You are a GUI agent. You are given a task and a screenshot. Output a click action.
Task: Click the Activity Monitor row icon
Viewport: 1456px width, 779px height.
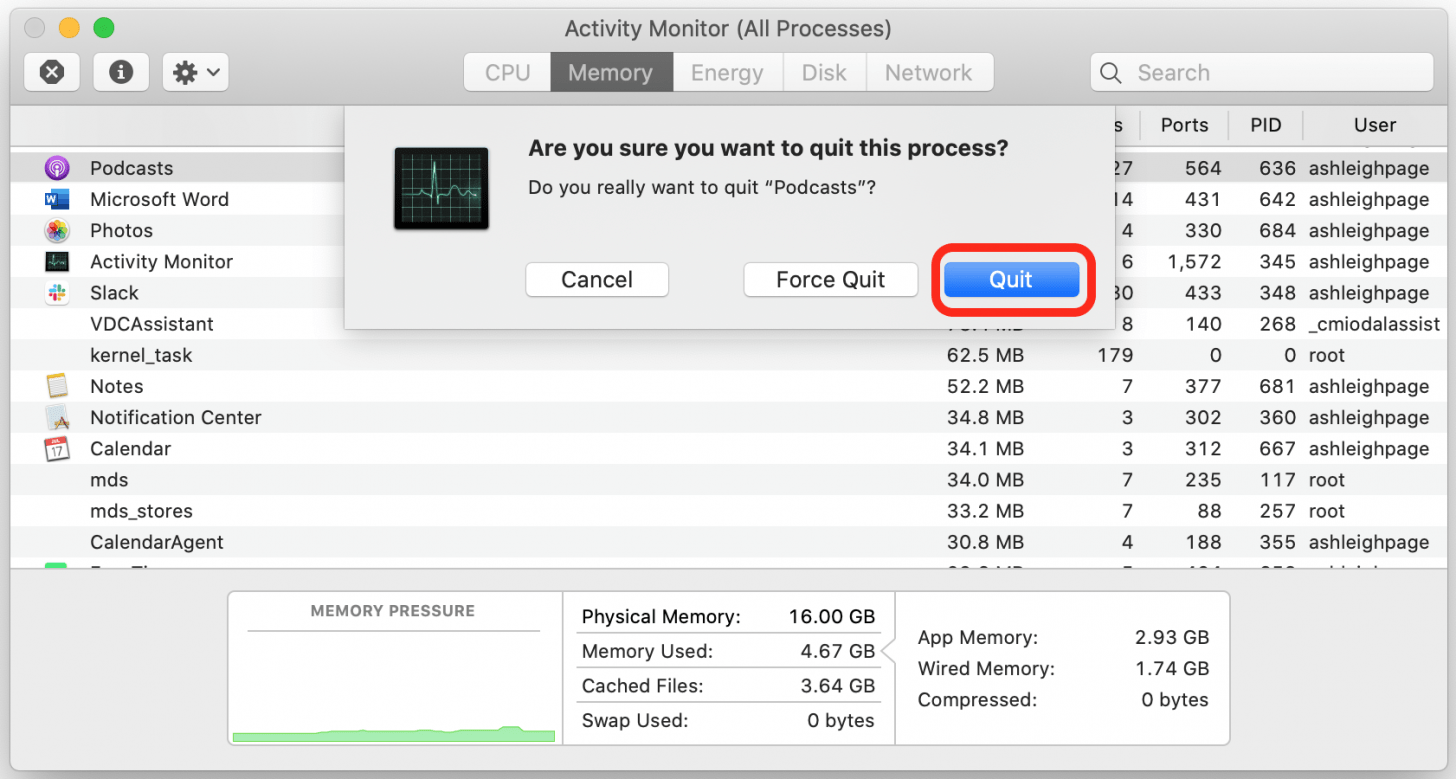point(57,262)
